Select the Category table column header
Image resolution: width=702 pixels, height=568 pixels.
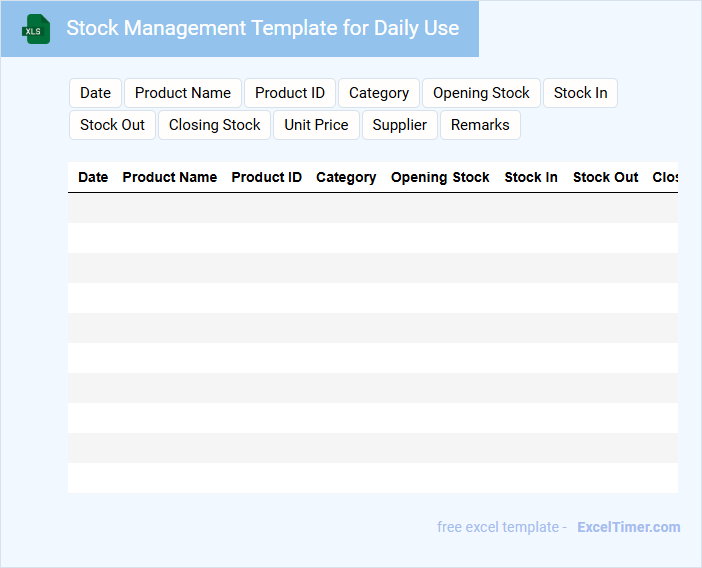[x=346, y=177]
